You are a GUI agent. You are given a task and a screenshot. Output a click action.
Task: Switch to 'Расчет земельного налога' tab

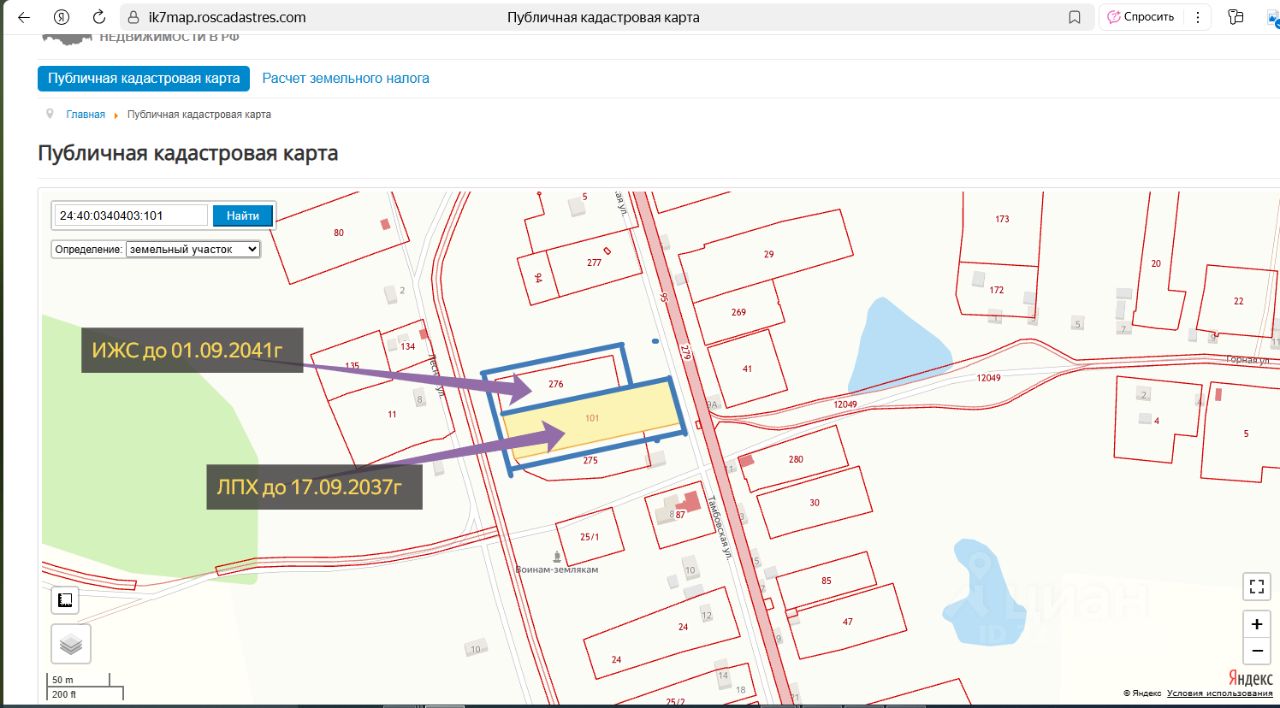pos(345,78)
